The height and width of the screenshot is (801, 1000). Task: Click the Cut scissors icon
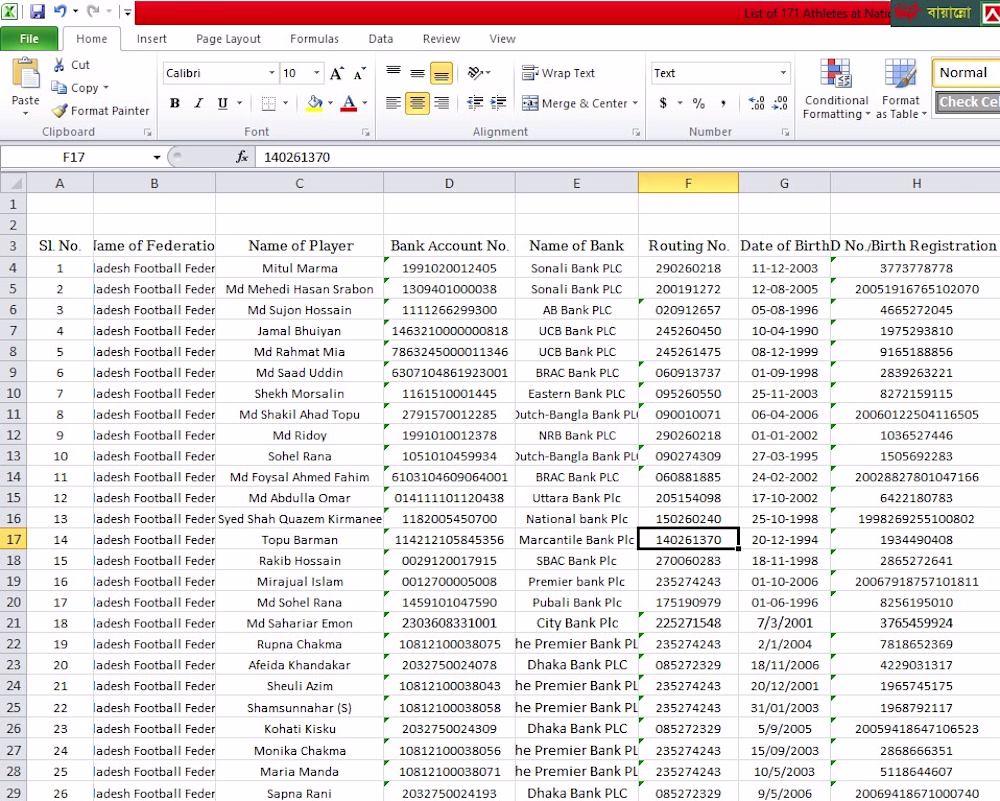pos(59,64)
